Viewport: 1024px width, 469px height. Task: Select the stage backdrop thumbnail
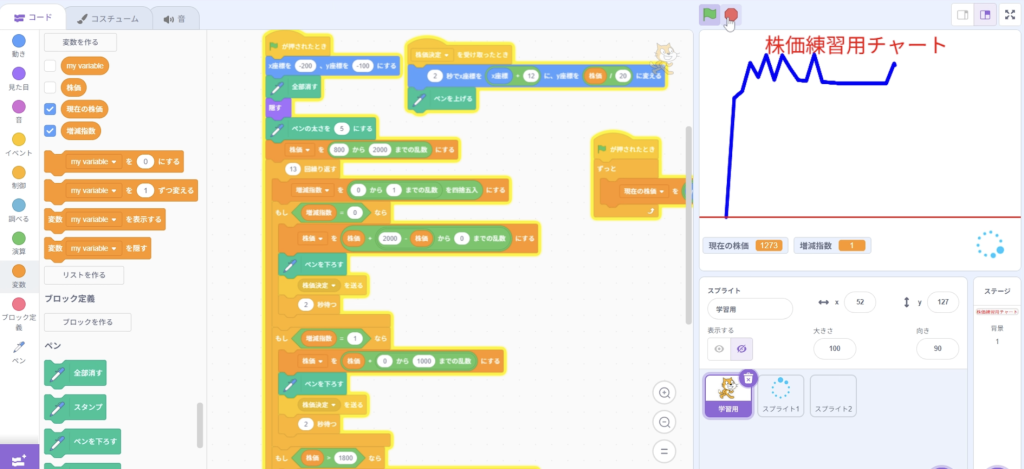coord(997,312)
